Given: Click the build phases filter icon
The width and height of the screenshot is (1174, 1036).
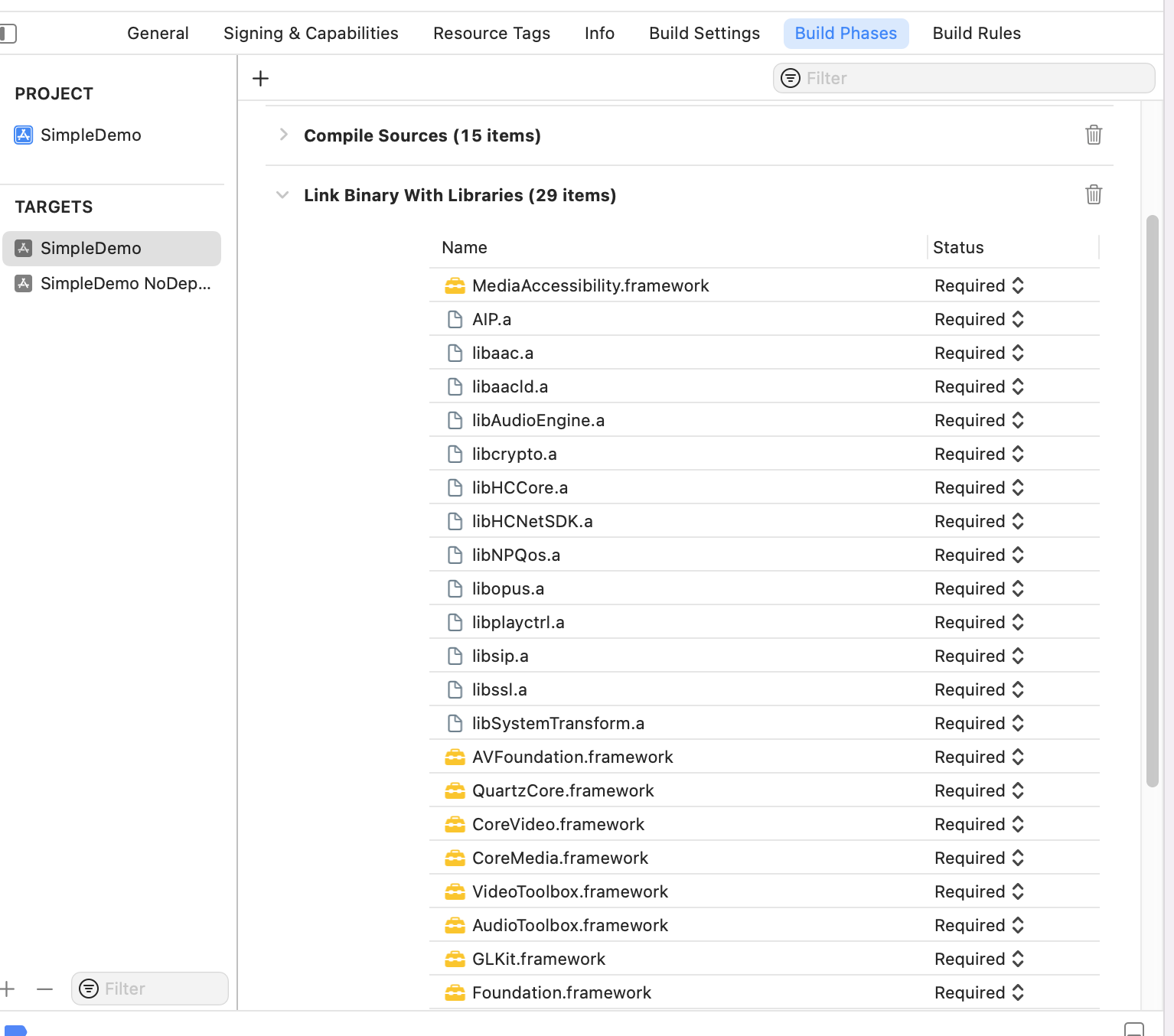Looking at the screenshot, I should 791,78.
